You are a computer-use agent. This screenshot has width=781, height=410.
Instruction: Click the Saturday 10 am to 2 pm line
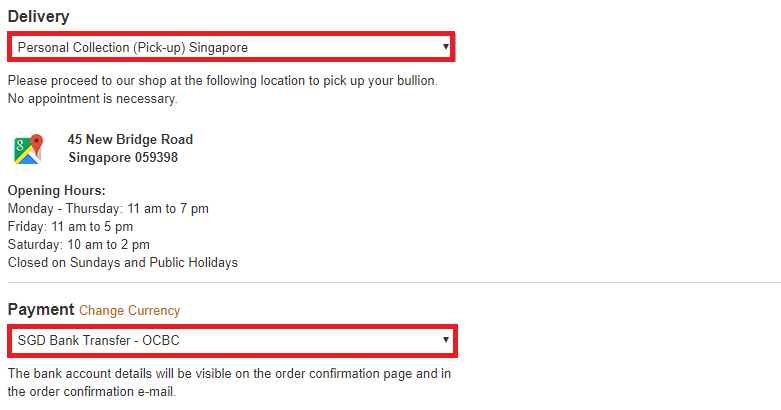click(79, 244)
